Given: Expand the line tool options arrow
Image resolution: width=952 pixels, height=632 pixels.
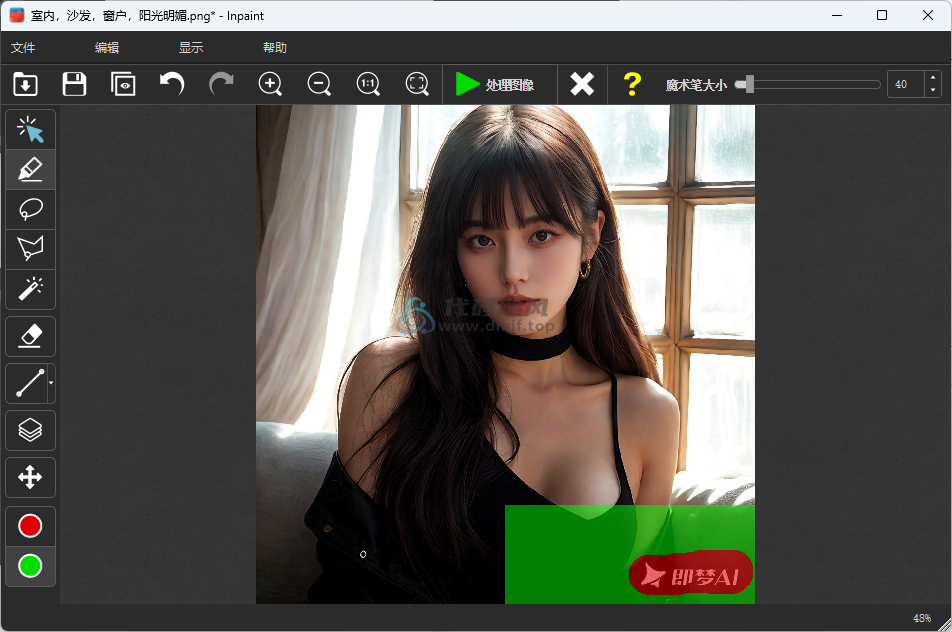Looking at the screenshot, I should [x=51, y=383].
